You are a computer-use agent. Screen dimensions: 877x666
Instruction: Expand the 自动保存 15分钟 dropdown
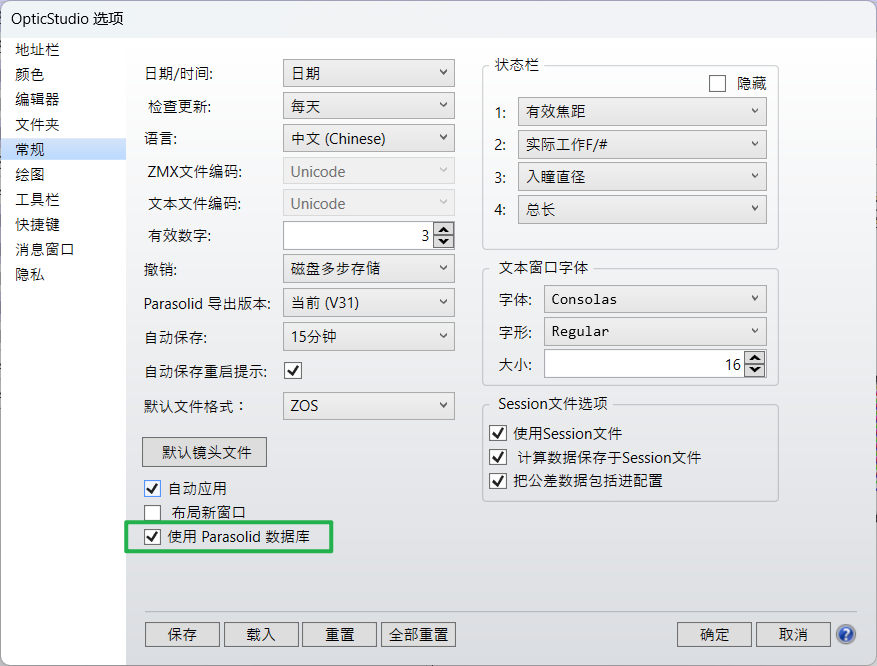click(368, 337)
